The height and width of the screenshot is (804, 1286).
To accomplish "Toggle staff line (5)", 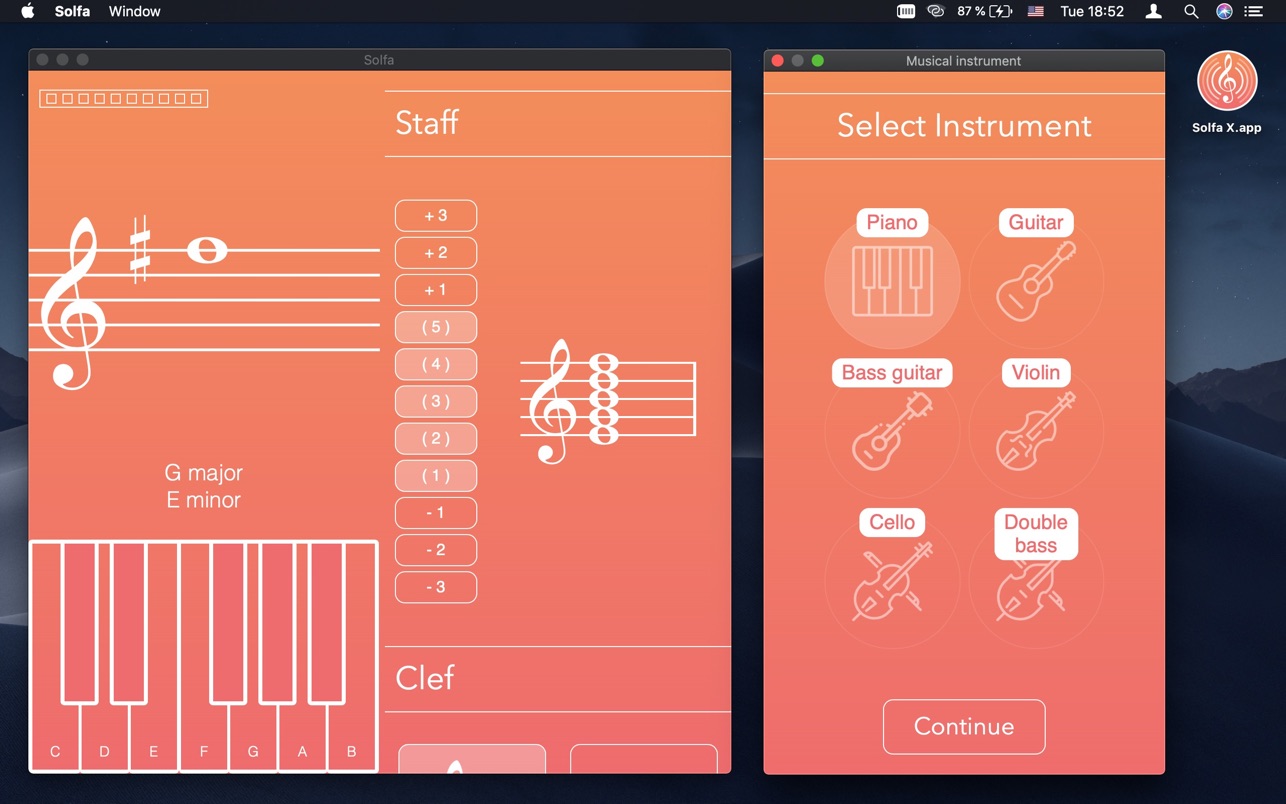I will pos(436,327).
